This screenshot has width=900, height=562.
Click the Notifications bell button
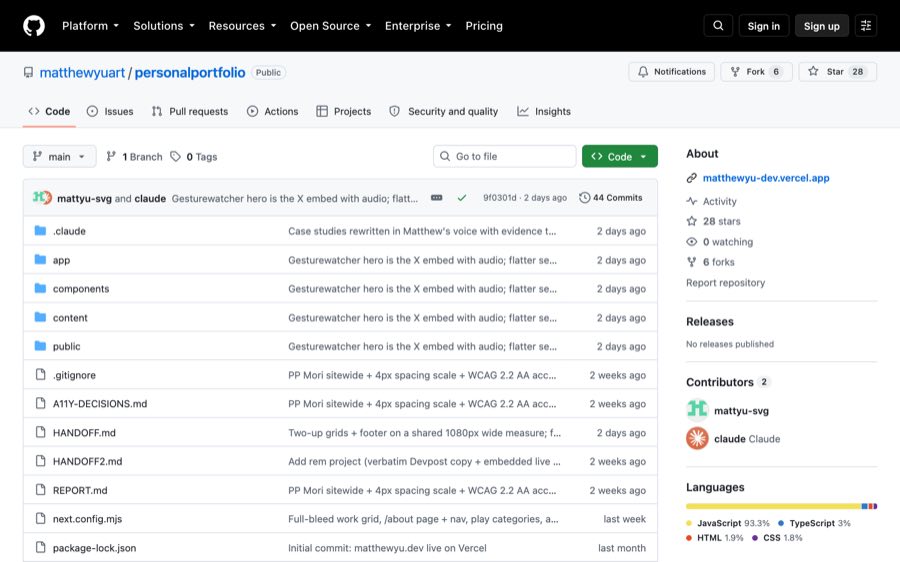672,72
